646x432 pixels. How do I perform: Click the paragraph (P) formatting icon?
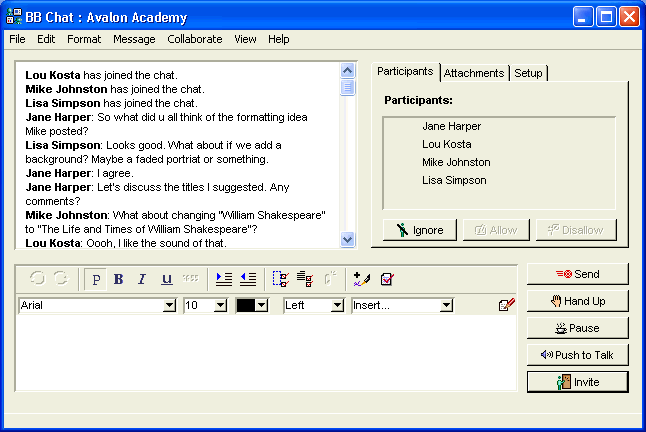tap(96, 279)
